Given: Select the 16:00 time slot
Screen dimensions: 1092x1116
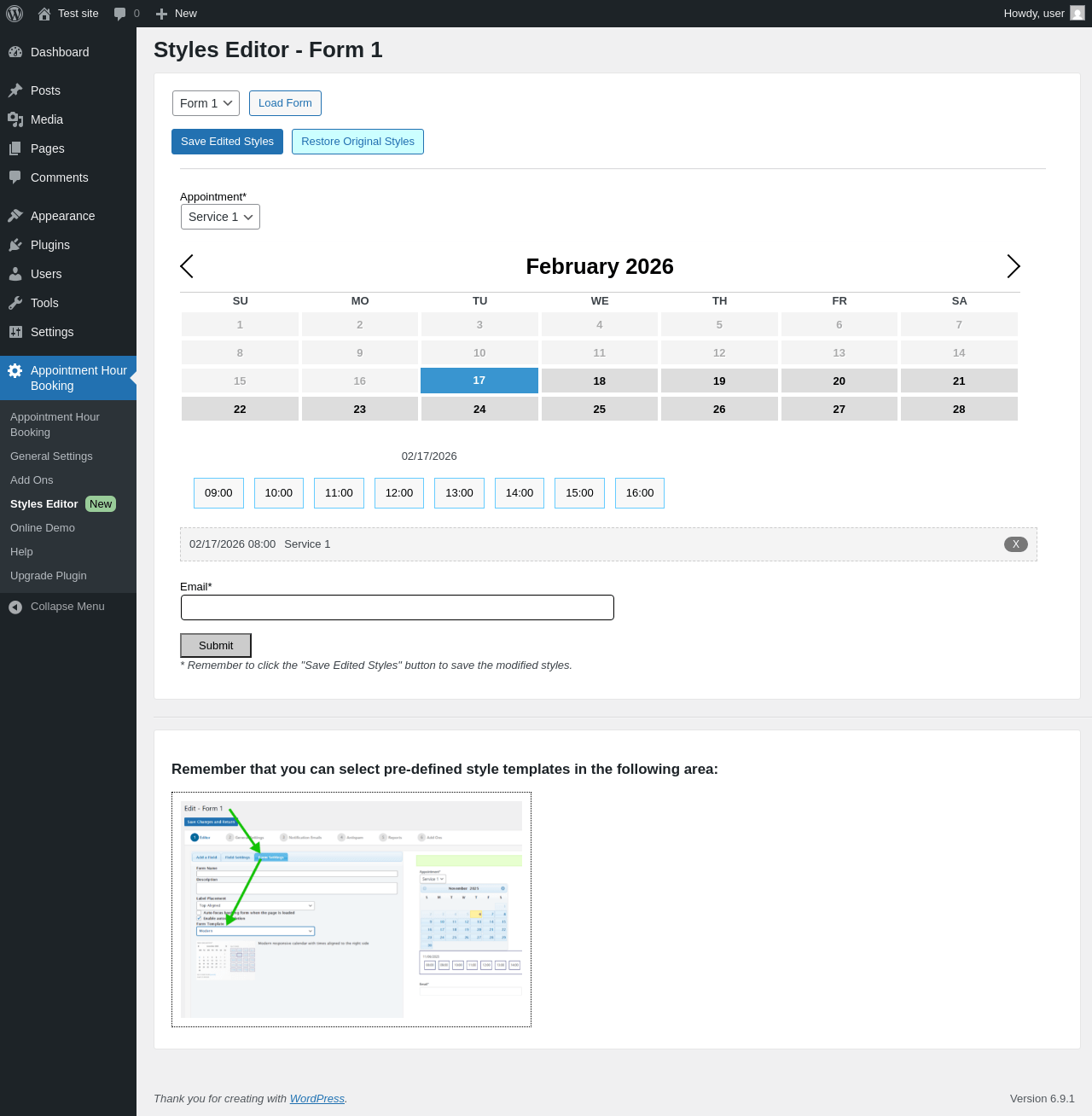Looking at the screenshot, I should 640,493.
